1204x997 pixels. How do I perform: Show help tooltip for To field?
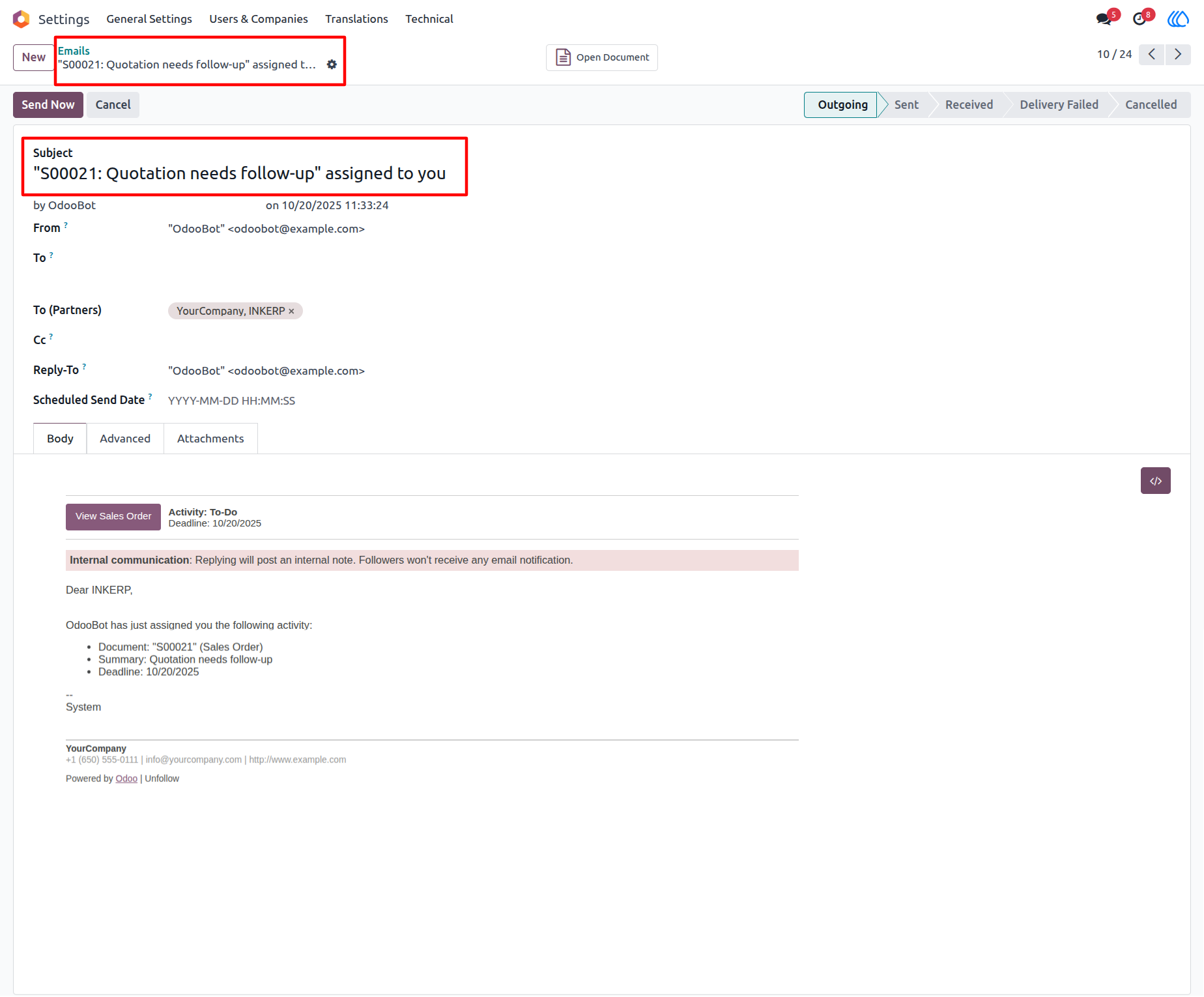point(51,255)
